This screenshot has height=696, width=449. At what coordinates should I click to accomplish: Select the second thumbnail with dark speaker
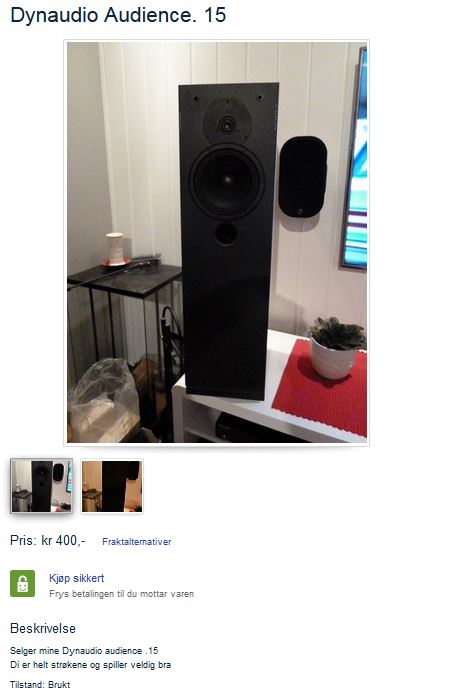coord(112,486)
